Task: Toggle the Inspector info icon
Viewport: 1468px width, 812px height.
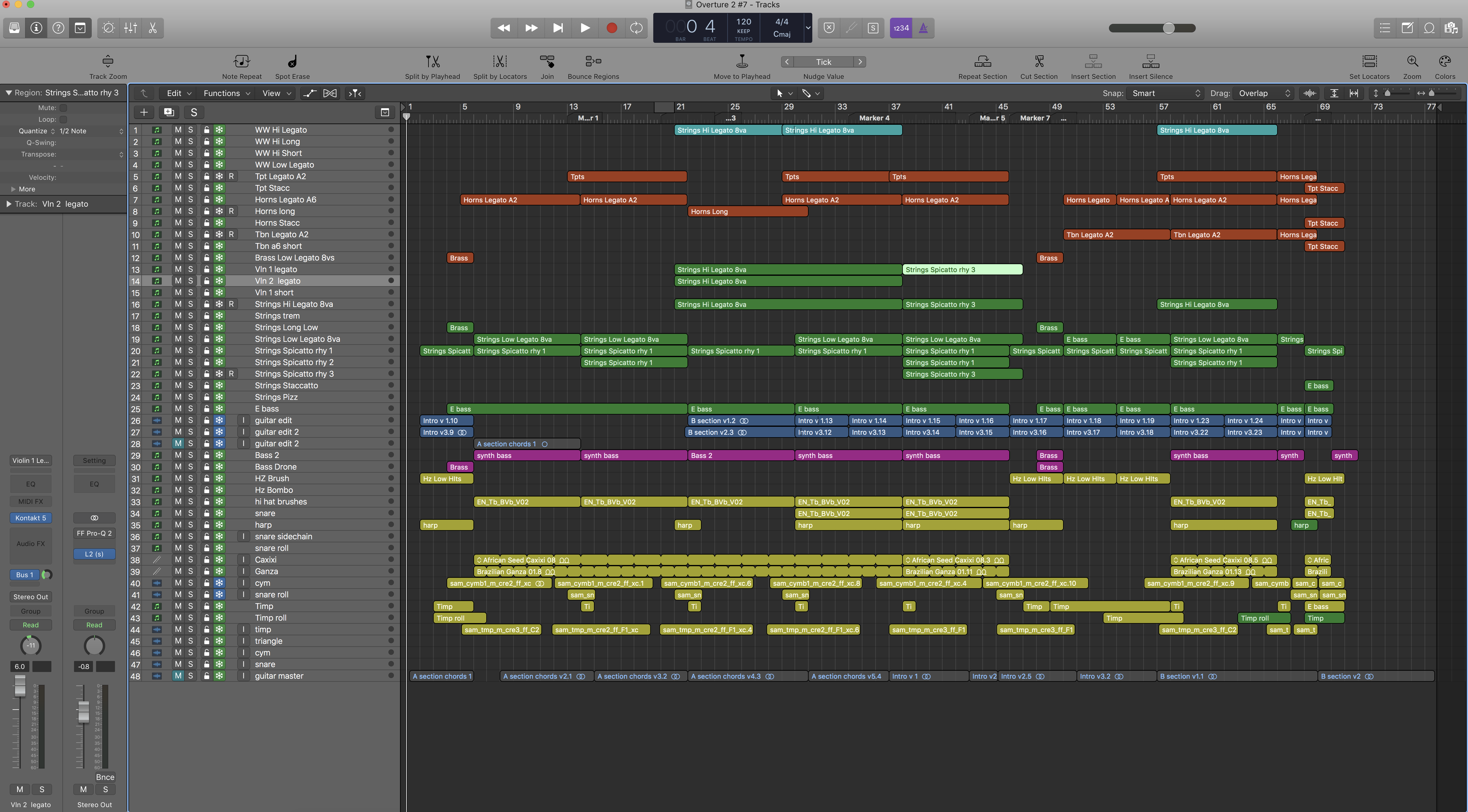Action: pos(36,28)
